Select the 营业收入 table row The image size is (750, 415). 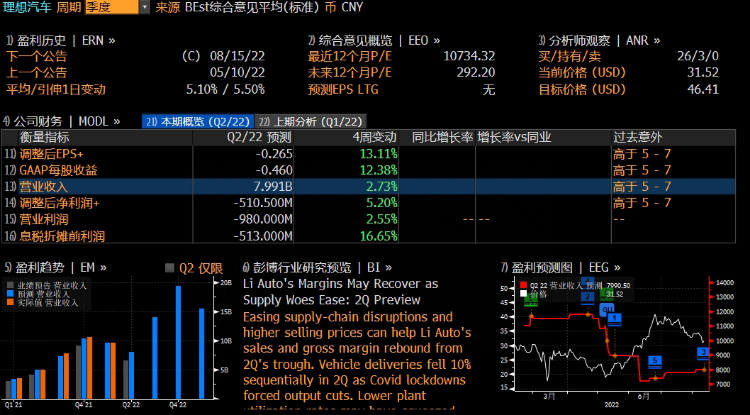coord(368,186)
